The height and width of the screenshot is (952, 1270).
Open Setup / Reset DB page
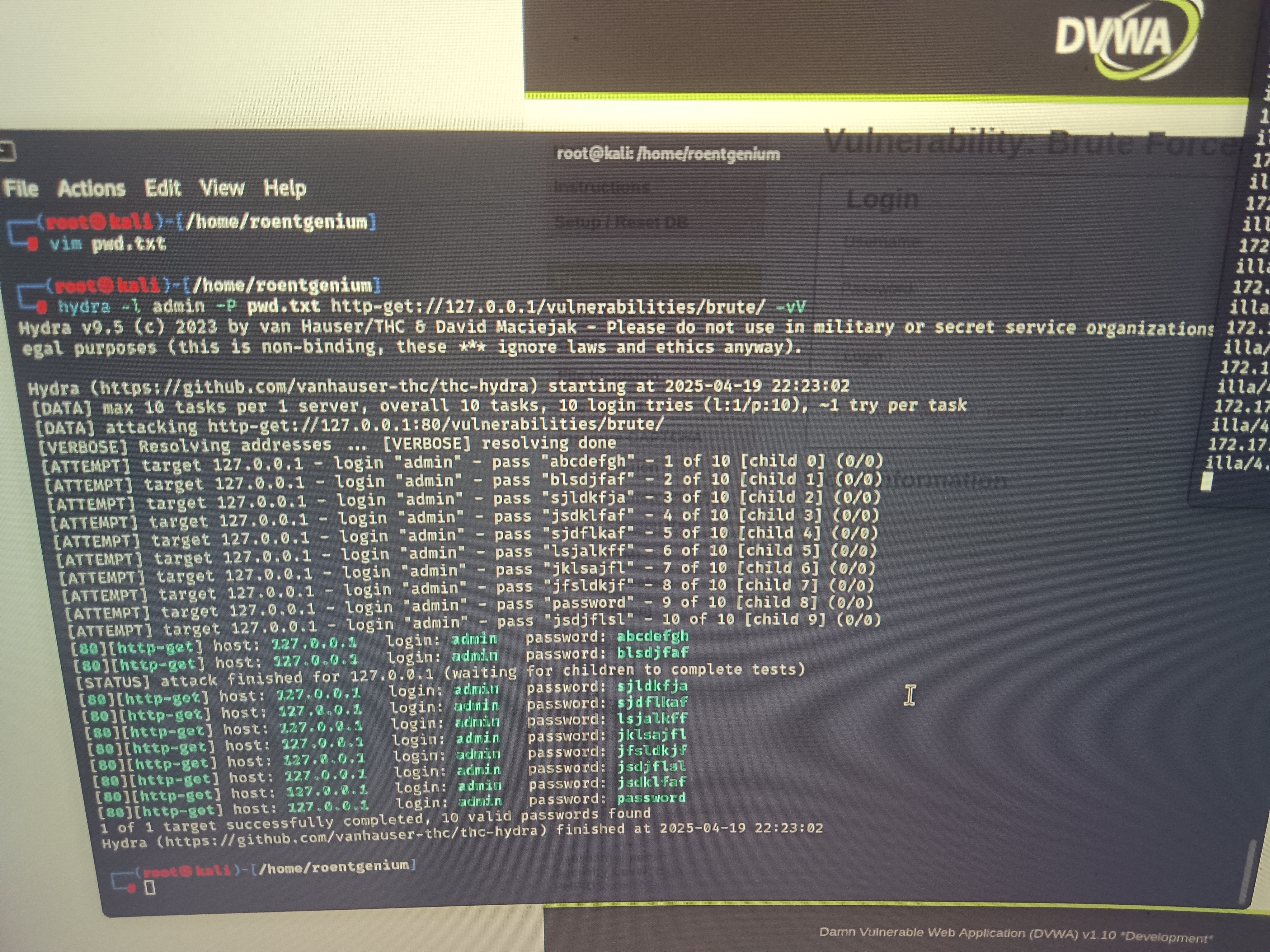[x=621, y=222]
